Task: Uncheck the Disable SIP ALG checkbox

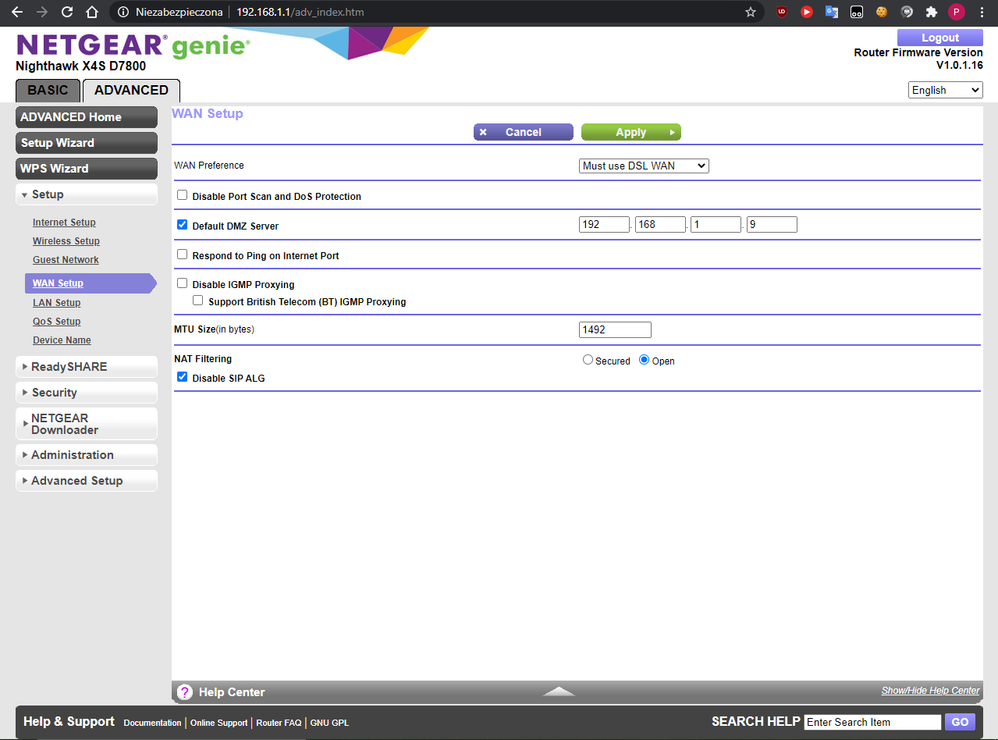Action: click(x=182, y=378)
